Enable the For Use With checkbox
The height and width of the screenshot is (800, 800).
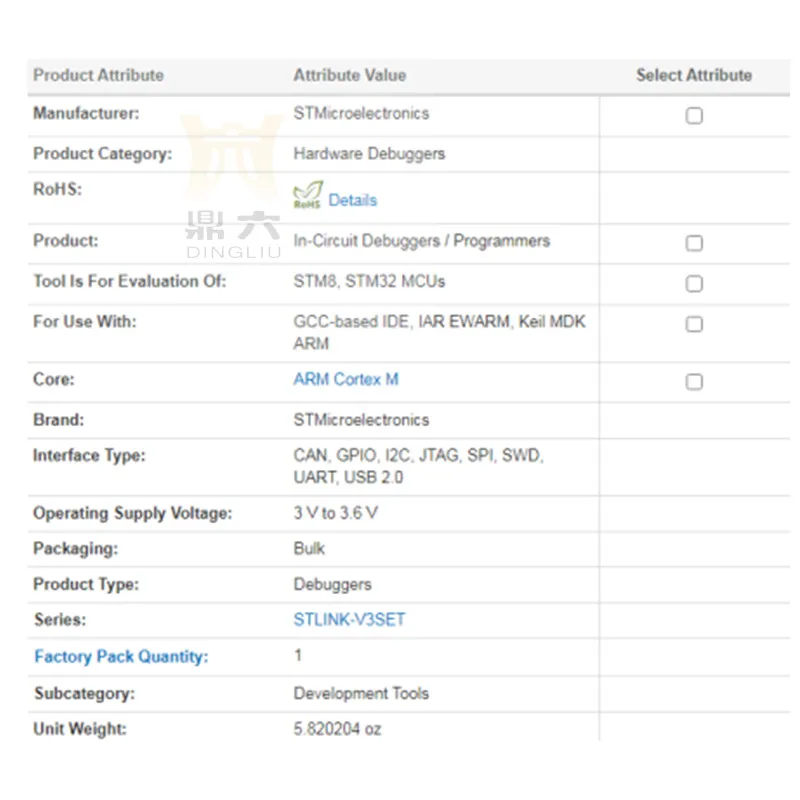(694, 324)
